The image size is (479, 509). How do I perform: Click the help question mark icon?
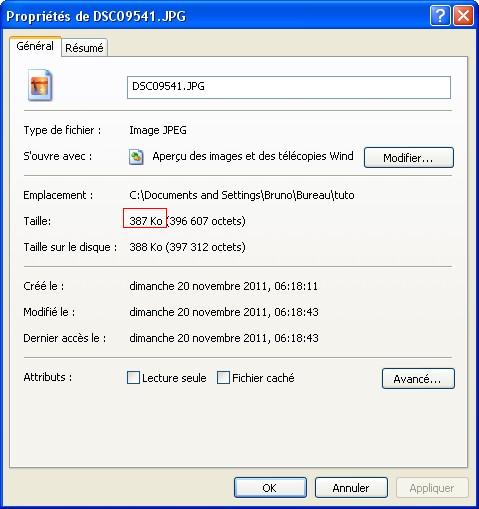pos(440,16)
